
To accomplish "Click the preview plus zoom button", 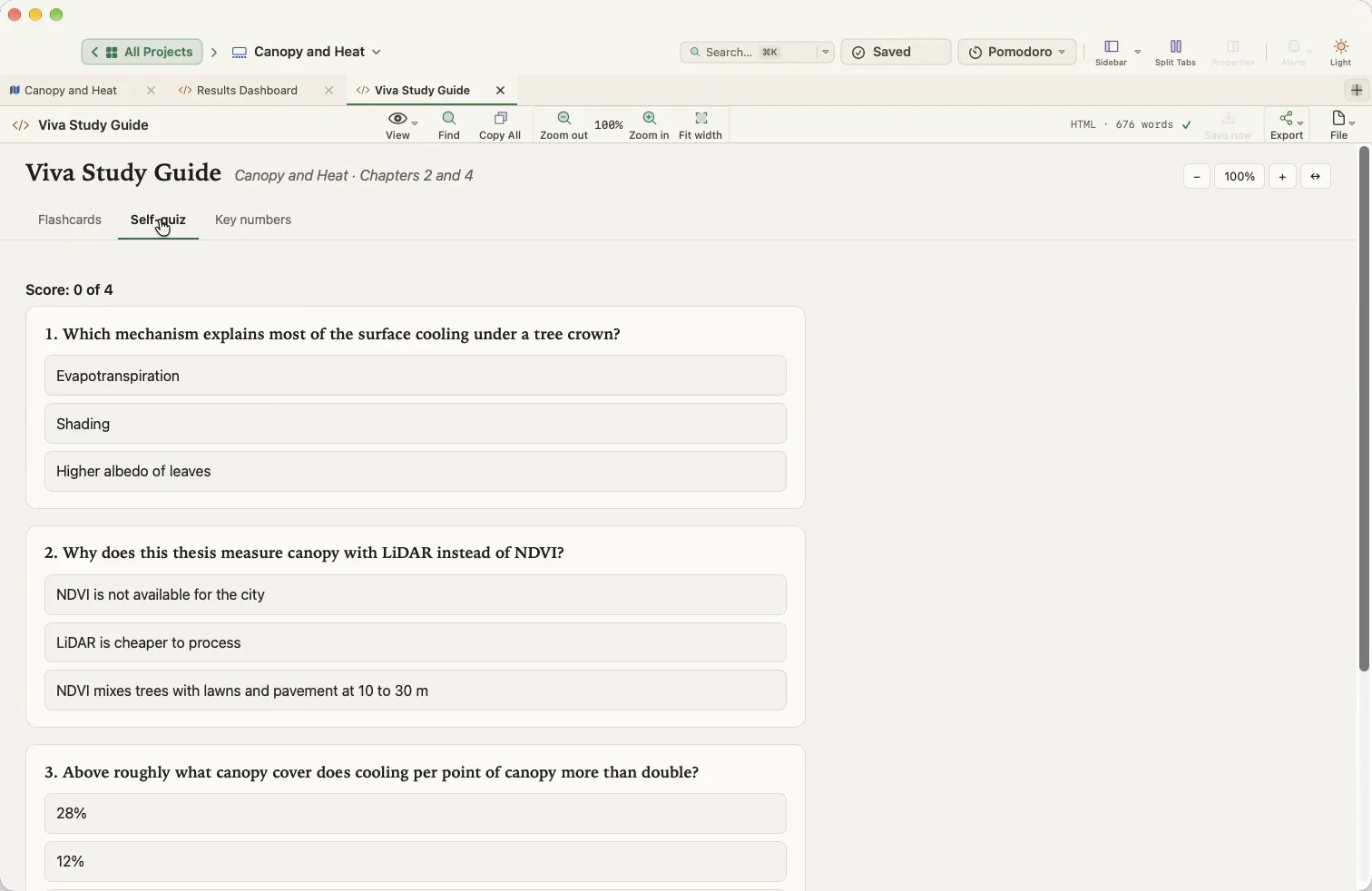I will pyautogui.click(x=1282, y=177).
